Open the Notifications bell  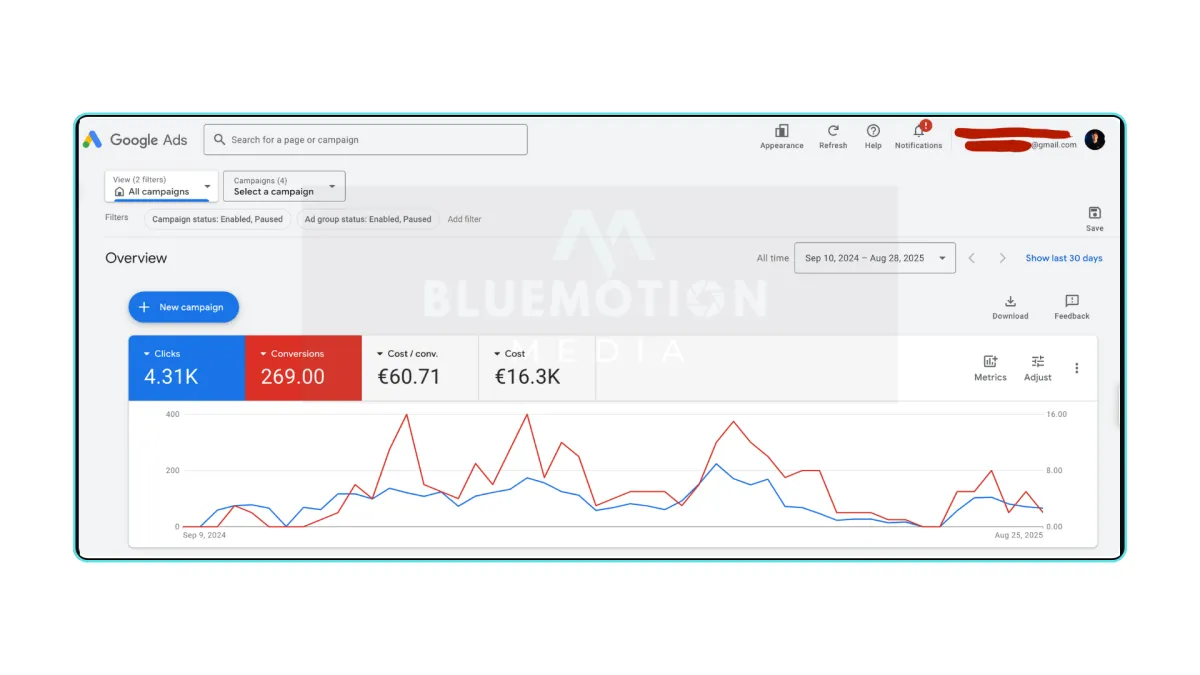pos(919,131)
